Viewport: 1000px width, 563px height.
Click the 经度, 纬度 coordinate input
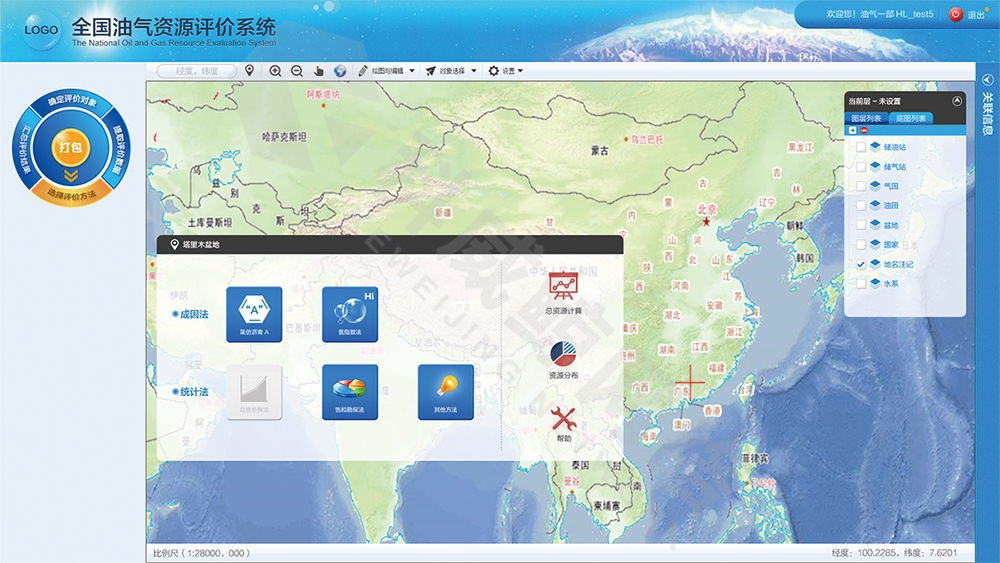pos(196,71)
